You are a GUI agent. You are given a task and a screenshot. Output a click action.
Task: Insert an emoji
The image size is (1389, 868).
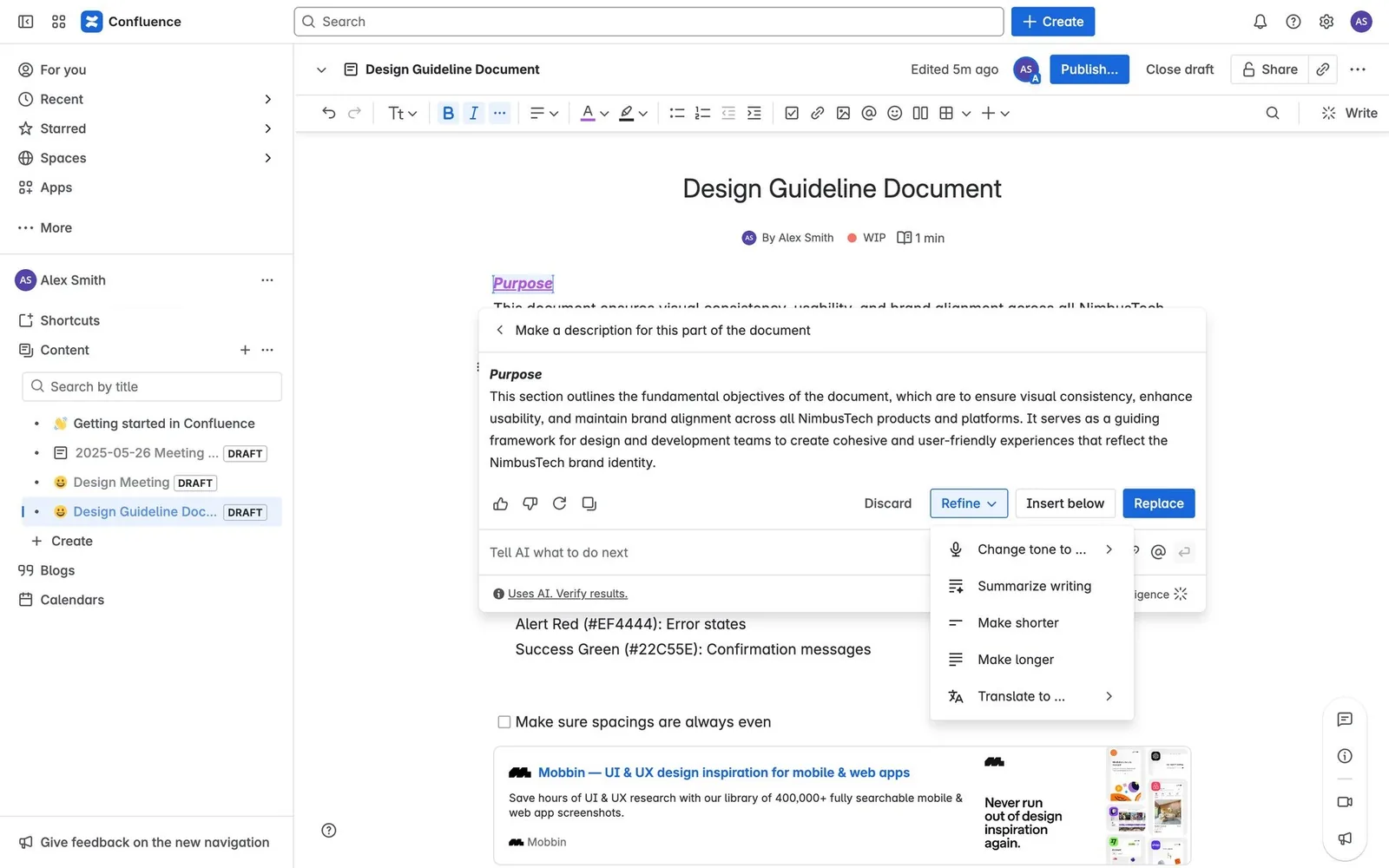click(x=895, y=113)
